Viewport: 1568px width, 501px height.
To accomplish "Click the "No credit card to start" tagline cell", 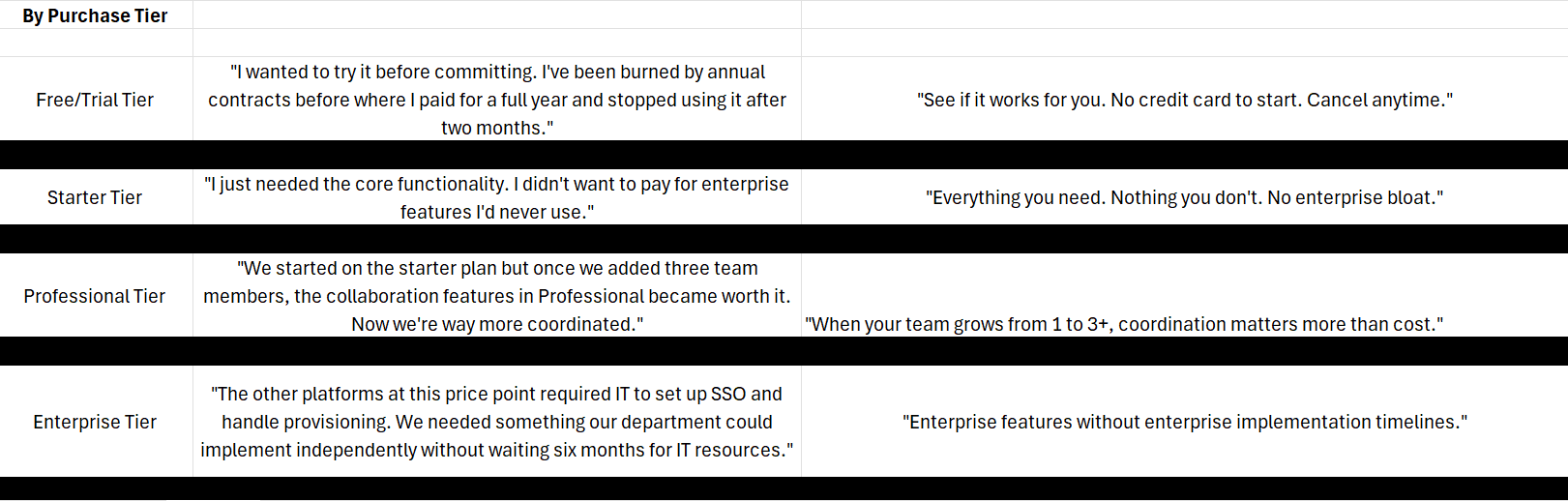I will tap(1184, 100).
